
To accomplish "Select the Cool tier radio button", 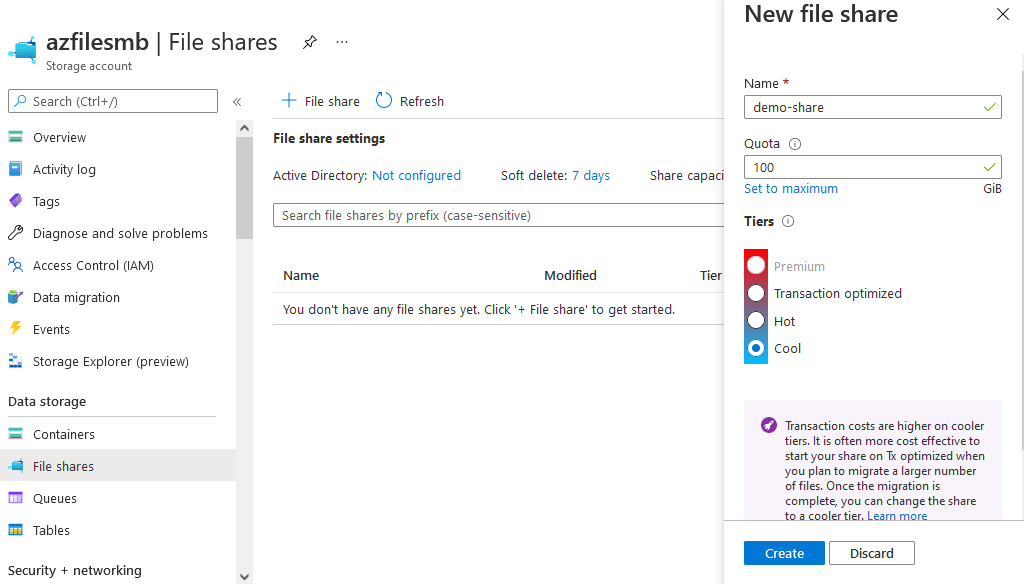I will click(x=756, y=348).
